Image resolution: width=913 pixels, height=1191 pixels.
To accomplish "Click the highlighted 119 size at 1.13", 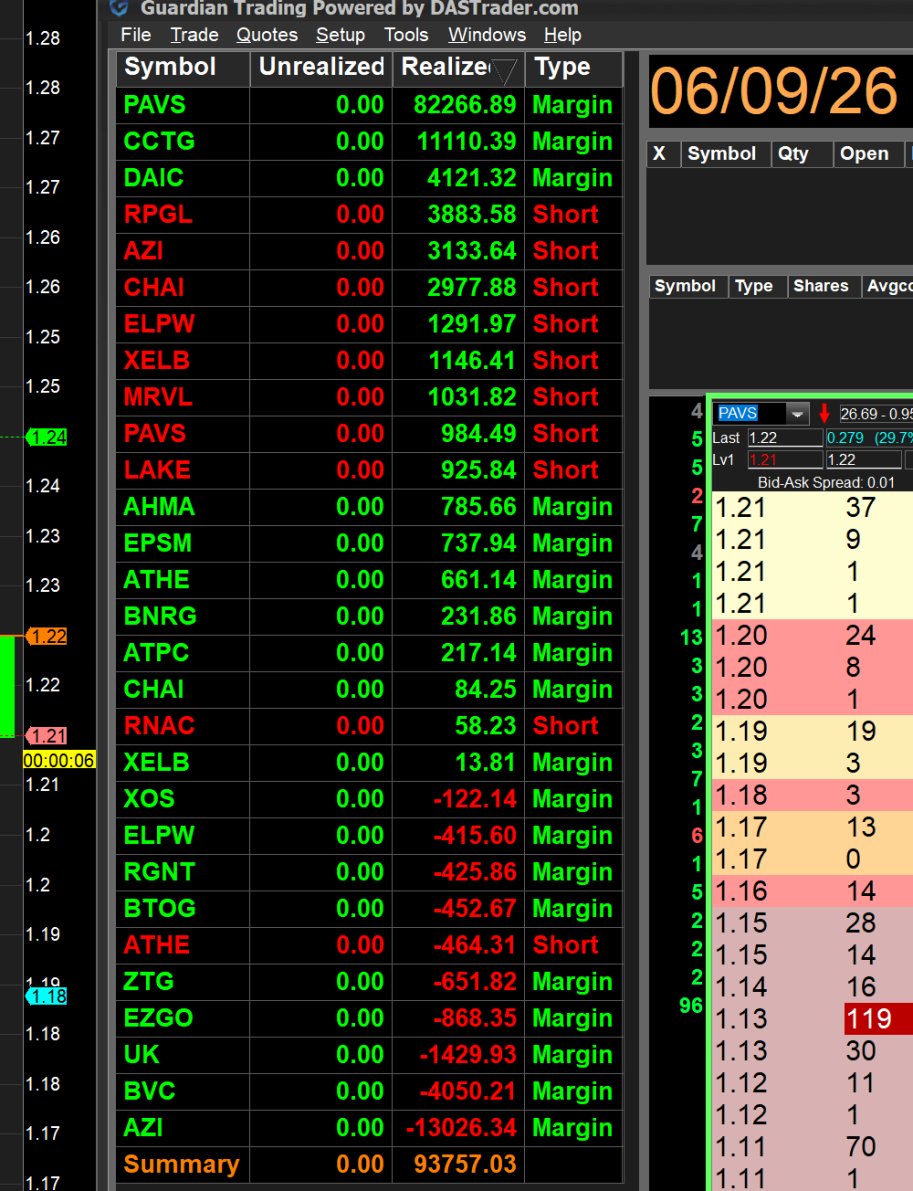I will coord(877,1019).
